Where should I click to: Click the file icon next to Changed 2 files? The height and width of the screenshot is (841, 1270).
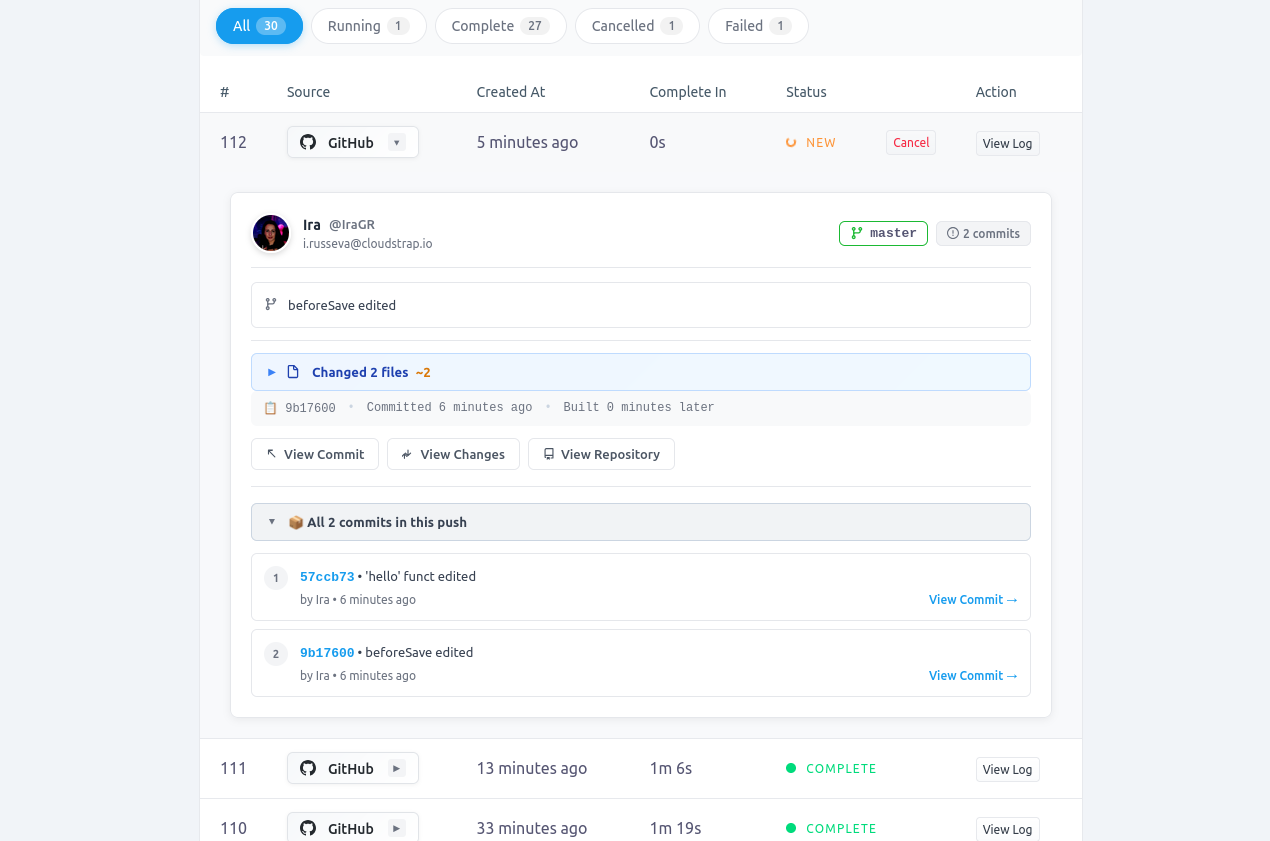(x=292, y=371)
